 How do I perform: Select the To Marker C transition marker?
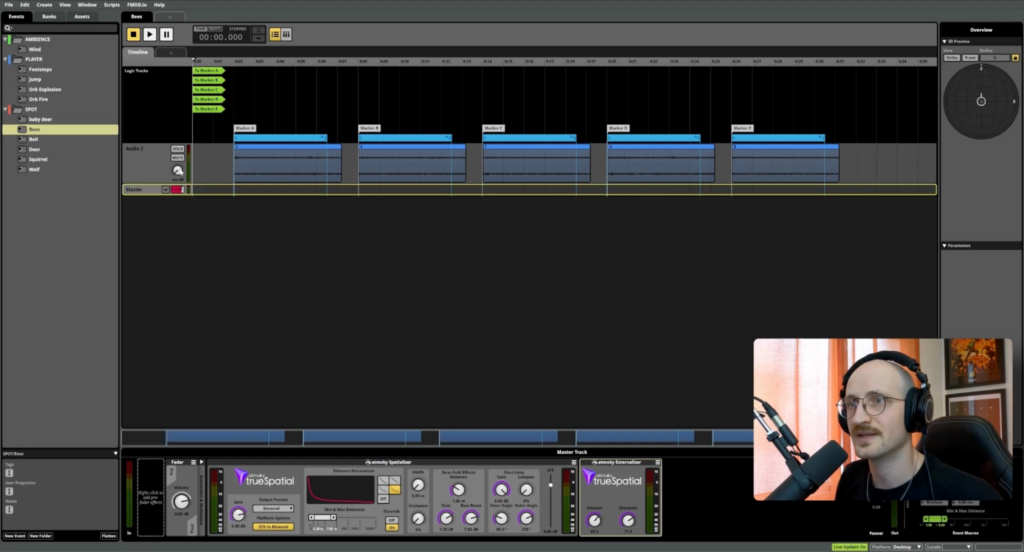click(208, 89)
